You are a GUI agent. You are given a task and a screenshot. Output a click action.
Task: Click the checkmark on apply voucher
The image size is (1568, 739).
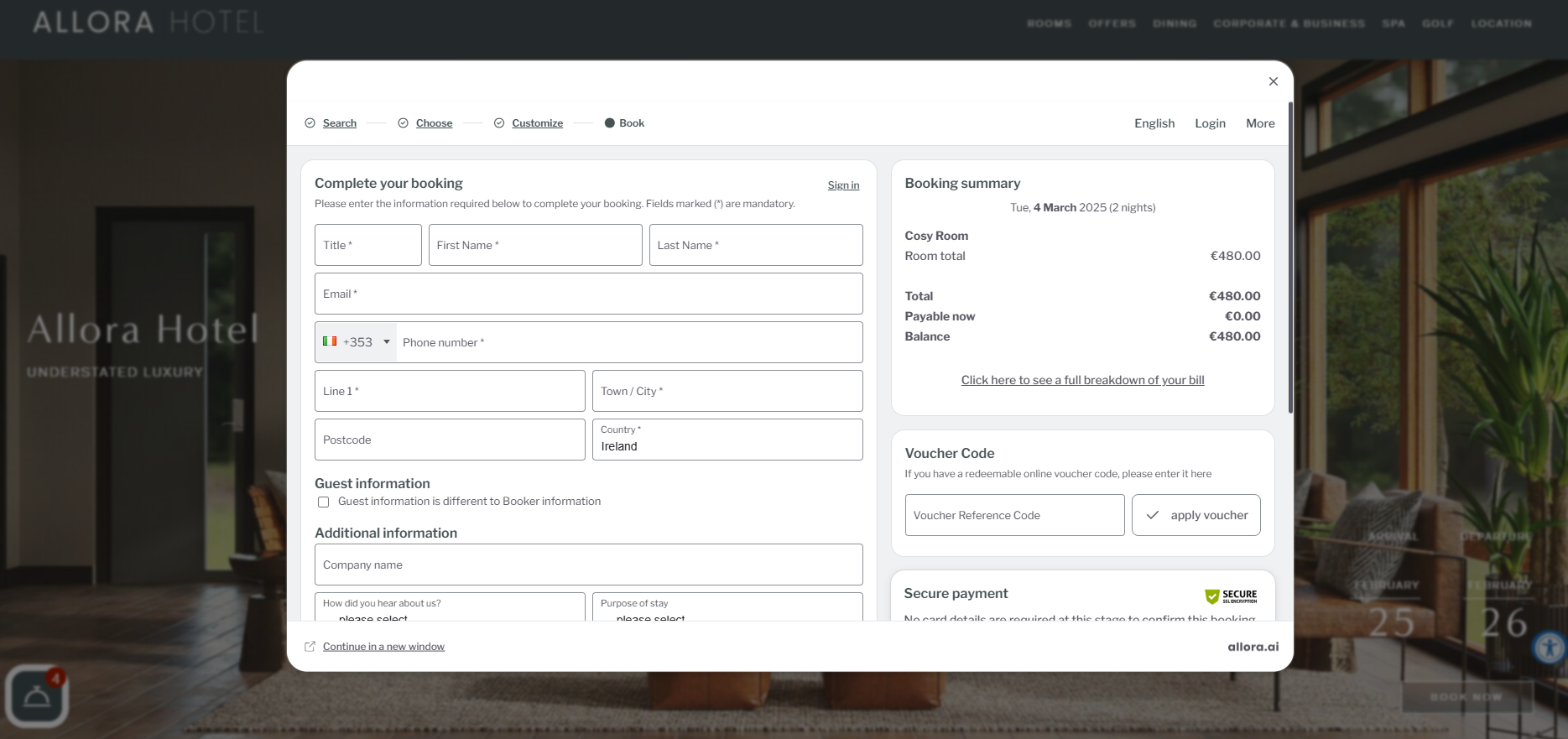tap(1153, 515)
